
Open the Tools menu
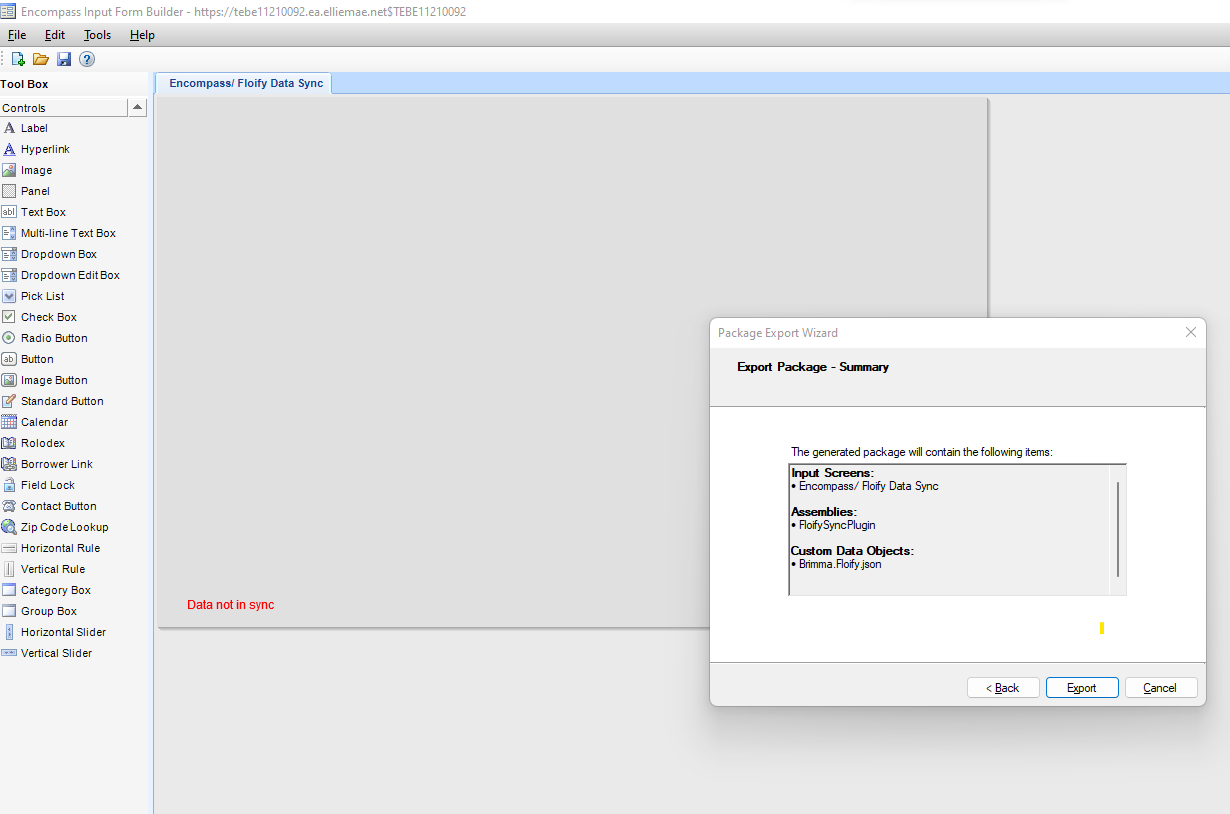[x=97, y=34]
